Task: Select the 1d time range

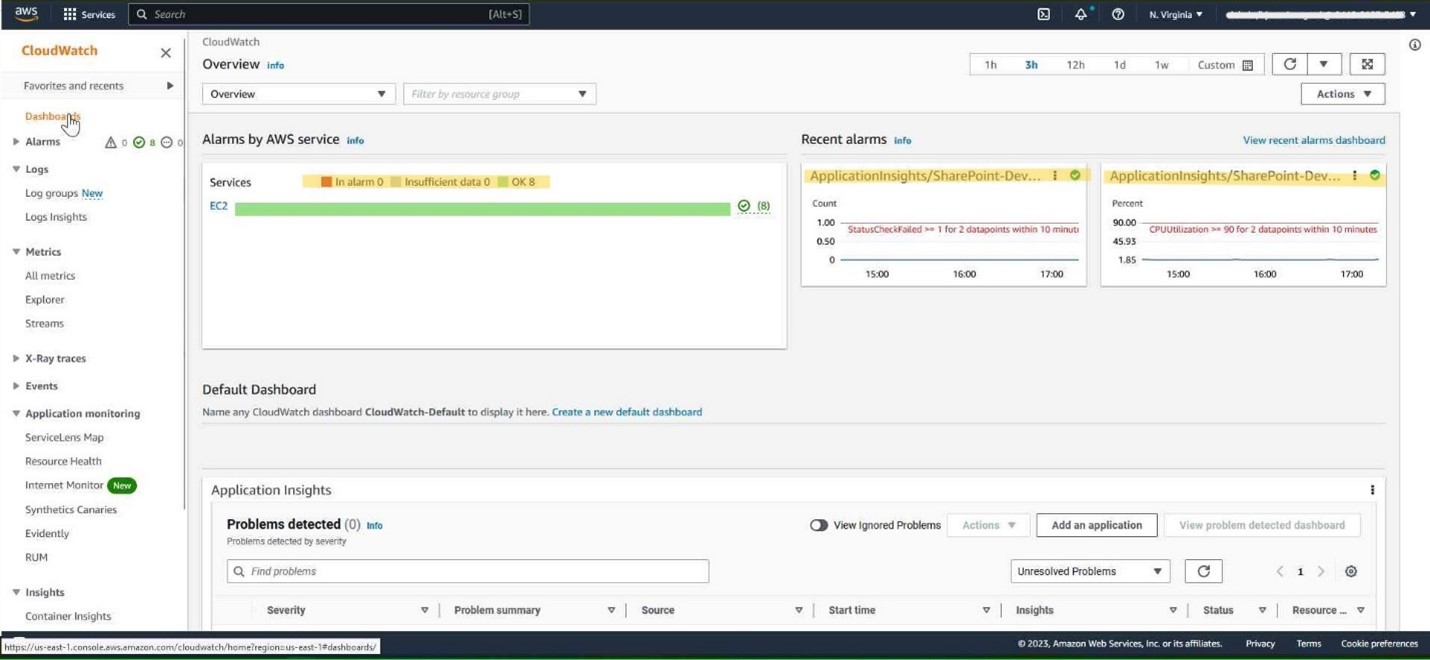Action: pos(1119,65)
